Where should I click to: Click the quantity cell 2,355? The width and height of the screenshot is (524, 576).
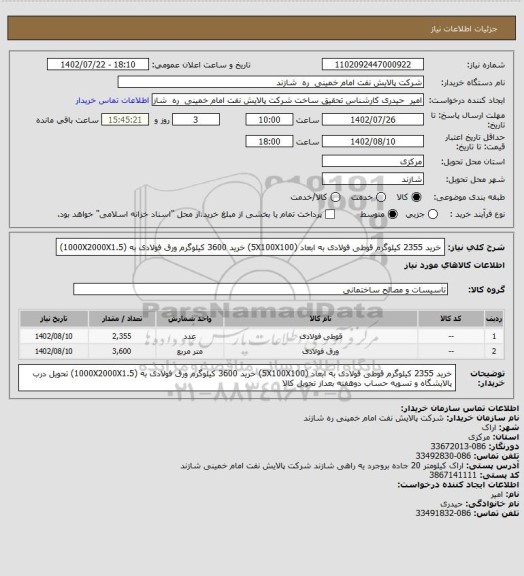(x=122, y=336)
